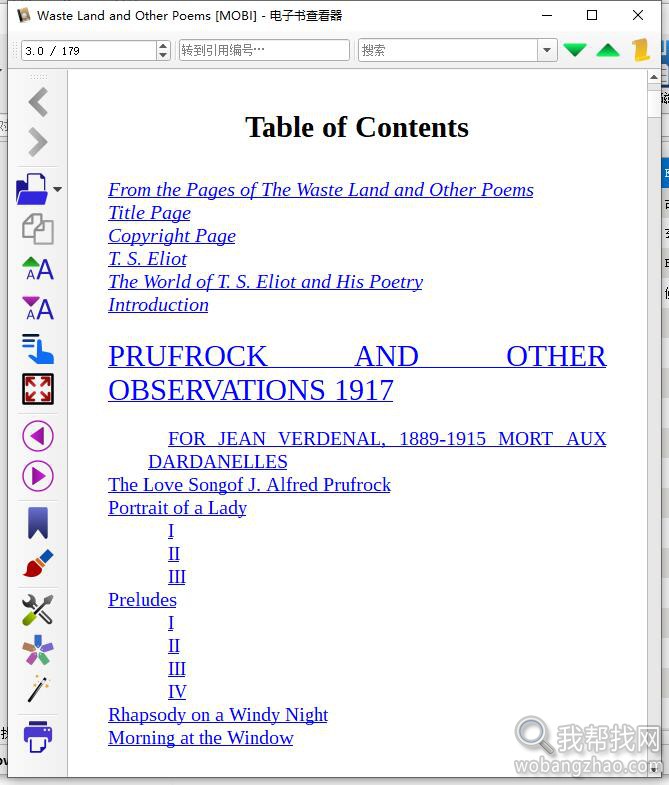
Task: Open the T. S. Eliot link
Action: (x=147, y=259)
